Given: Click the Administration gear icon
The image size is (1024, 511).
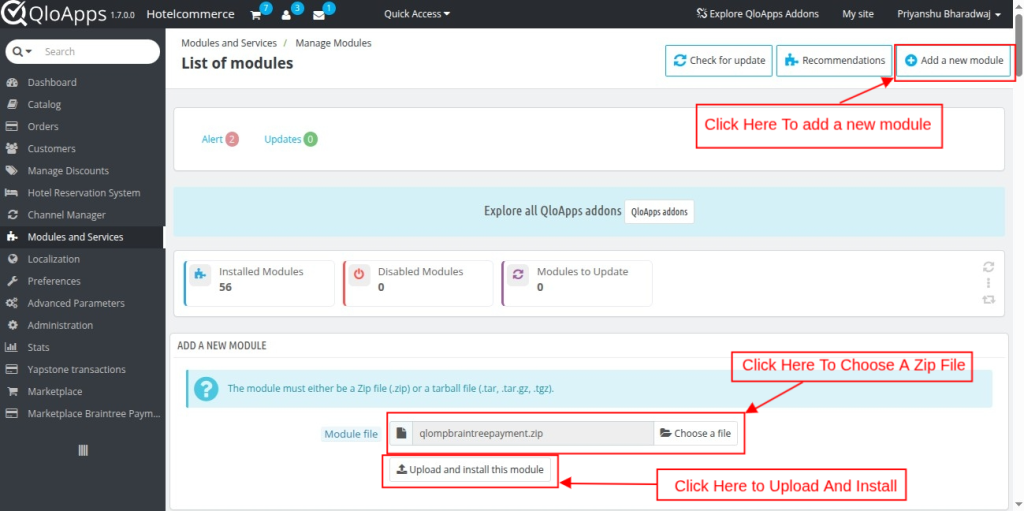Looking at the screenshot, I should click(12, 325).
